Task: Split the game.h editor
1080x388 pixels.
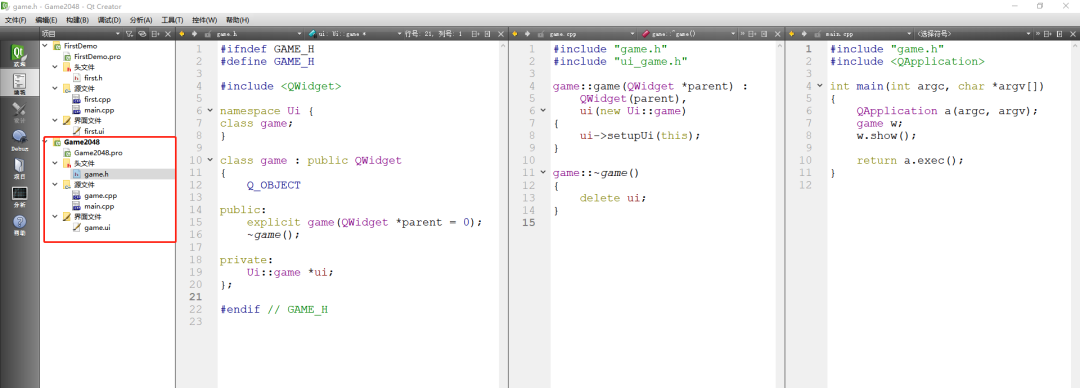Action: [x=475, y=33]
